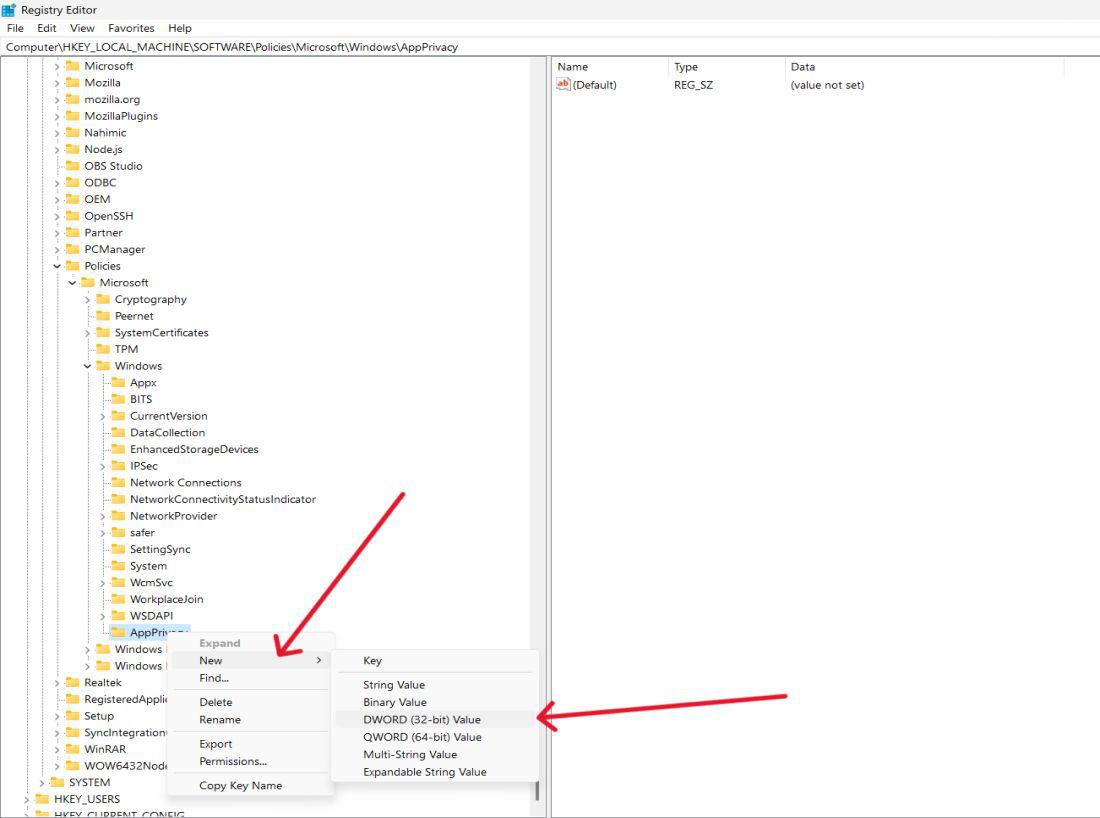This screenshot has width=1100, height=818.
Task: Select the NetworkConnectivityStatusIndicator key
Action: click(222, 499)
